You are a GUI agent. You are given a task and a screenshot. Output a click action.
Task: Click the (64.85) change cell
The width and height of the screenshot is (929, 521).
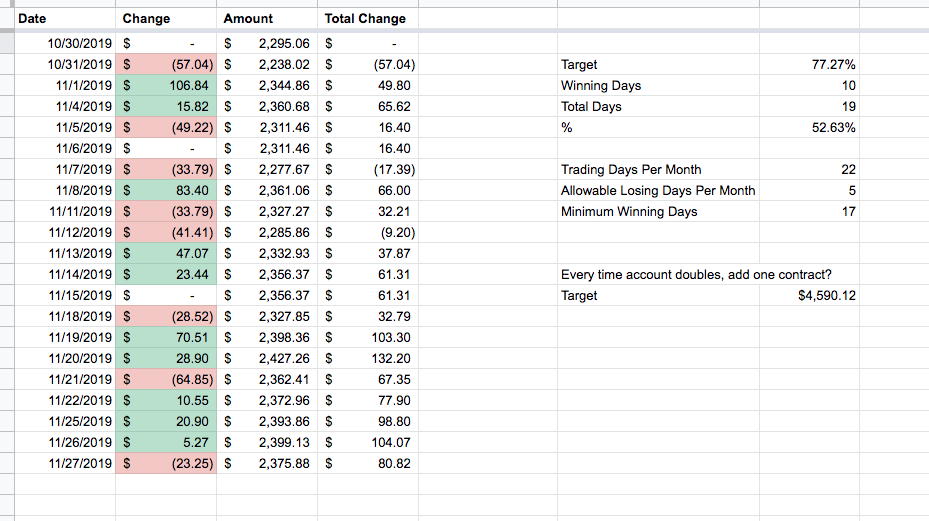click(x=166, y=379)
